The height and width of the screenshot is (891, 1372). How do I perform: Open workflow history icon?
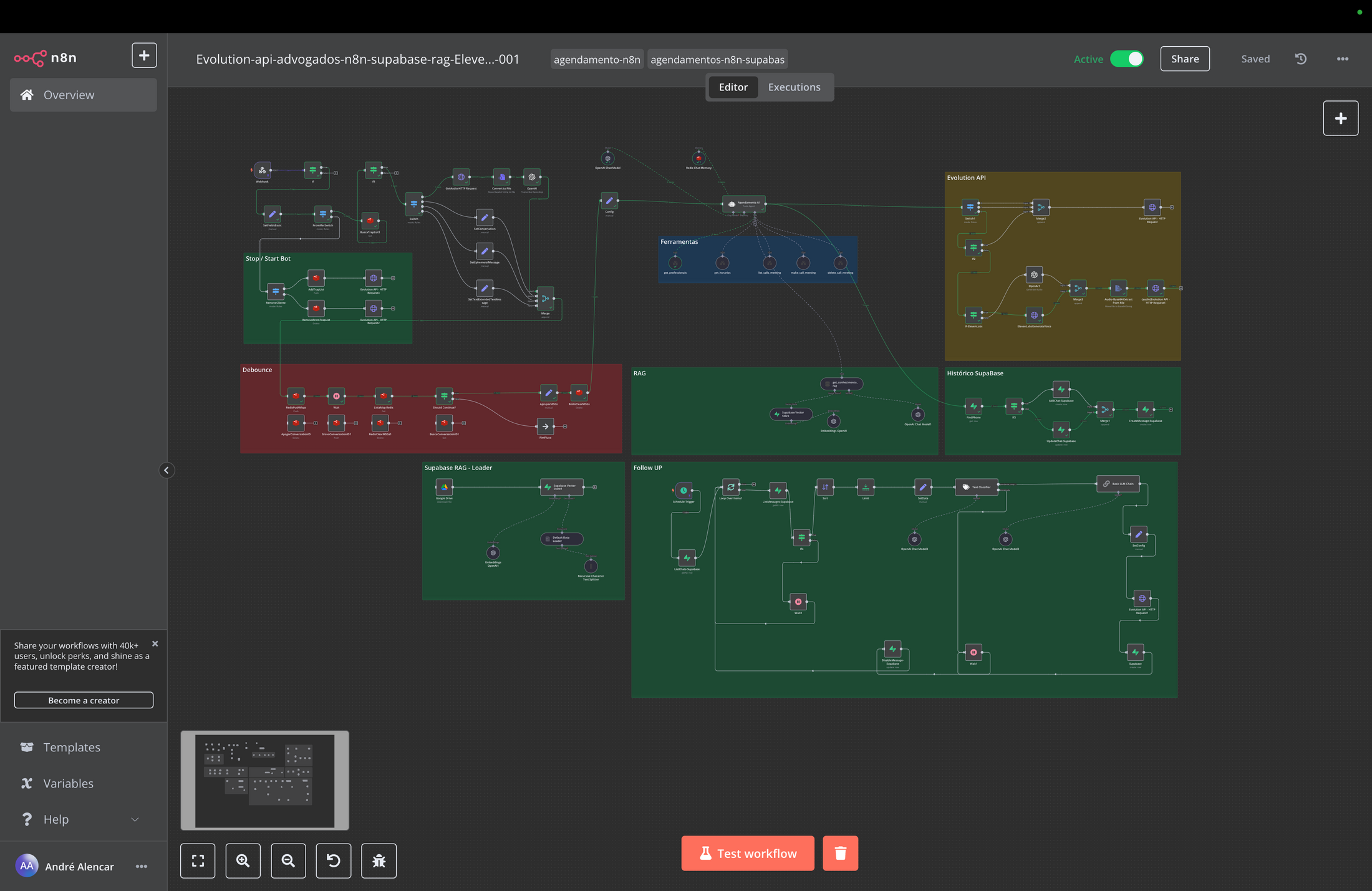tap(1300, 59)
